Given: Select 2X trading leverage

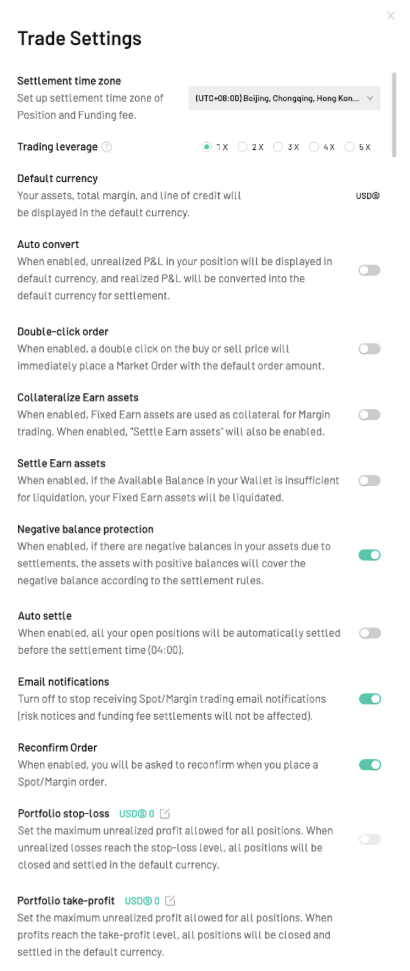Looking at the screenshot, I should click(251, 147).
